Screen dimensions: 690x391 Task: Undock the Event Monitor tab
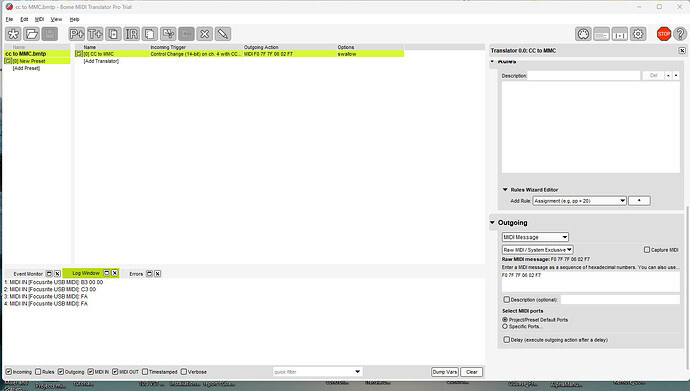click(49, 274)
